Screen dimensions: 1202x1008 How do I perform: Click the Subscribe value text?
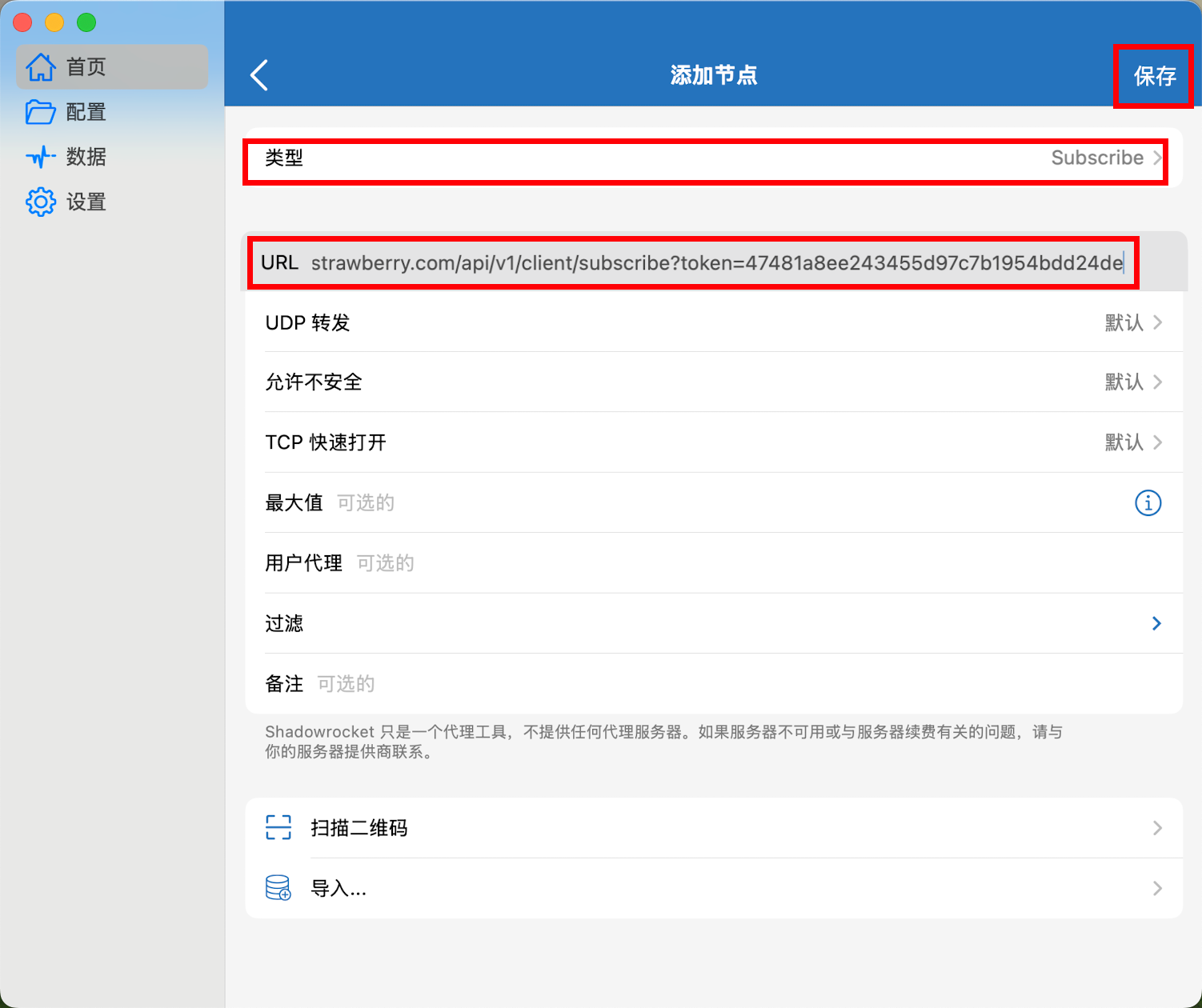(1097, 158)
